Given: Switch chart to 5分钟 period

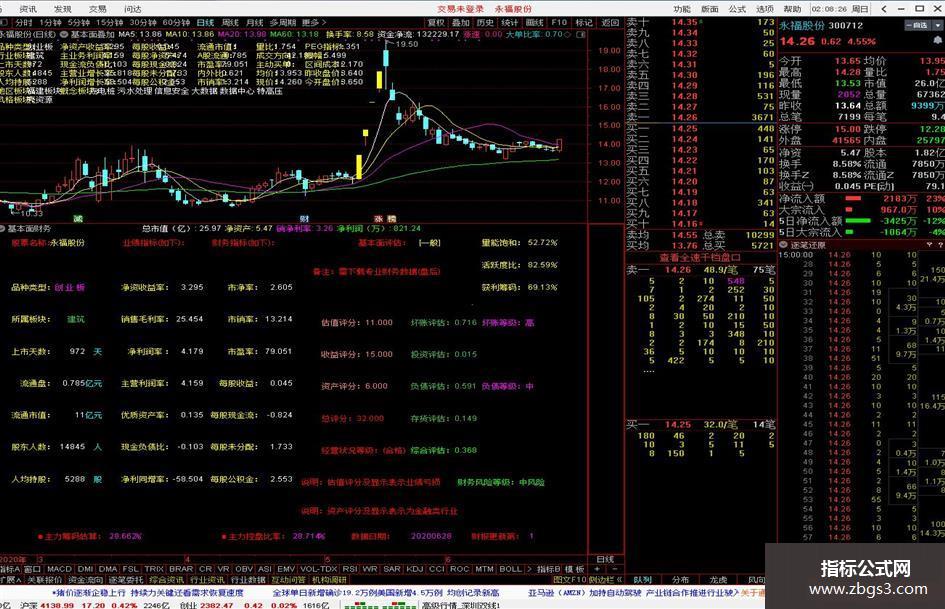Looking at the screenshot, I should [79, 22].
